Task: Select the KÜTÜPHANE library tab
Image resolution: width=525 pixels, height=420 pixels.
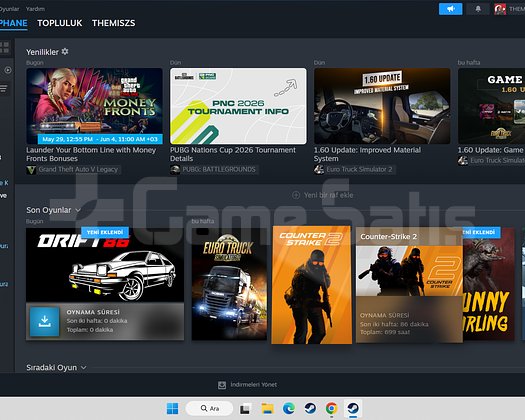Action: pos(13,23)
